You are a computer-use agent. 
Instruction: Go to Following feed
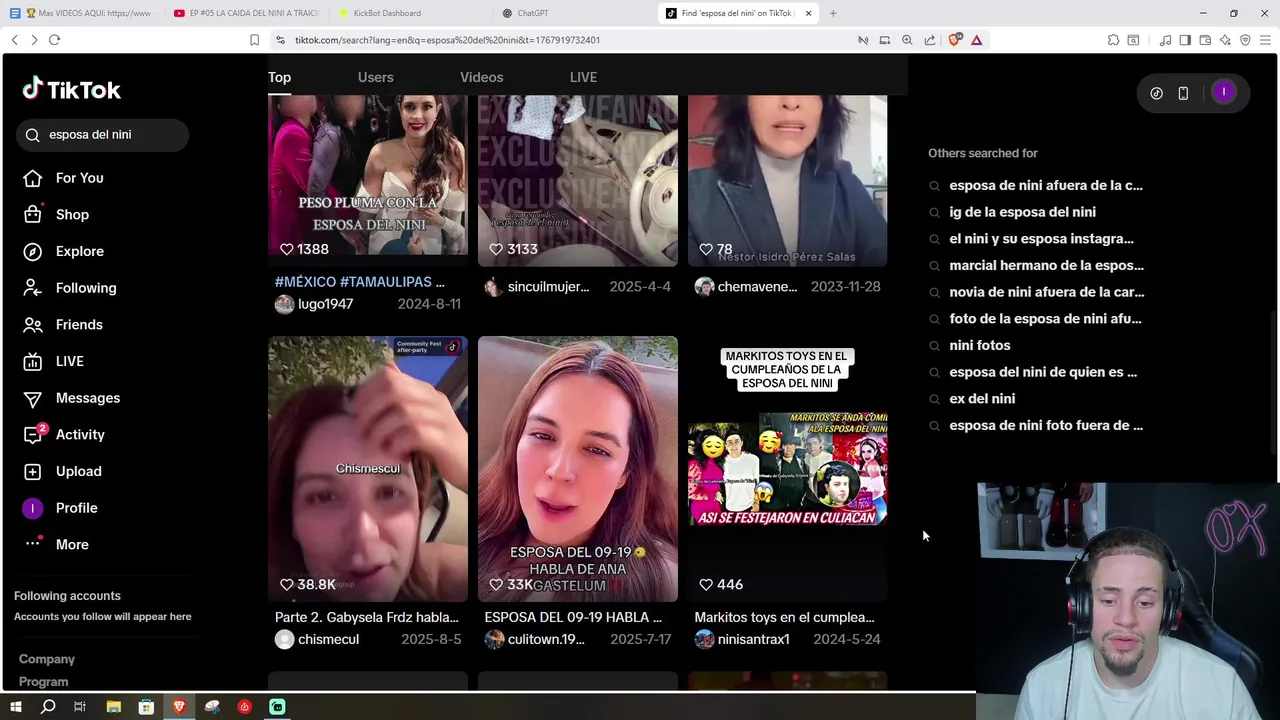pyautogui.click(x=70, y=288)
